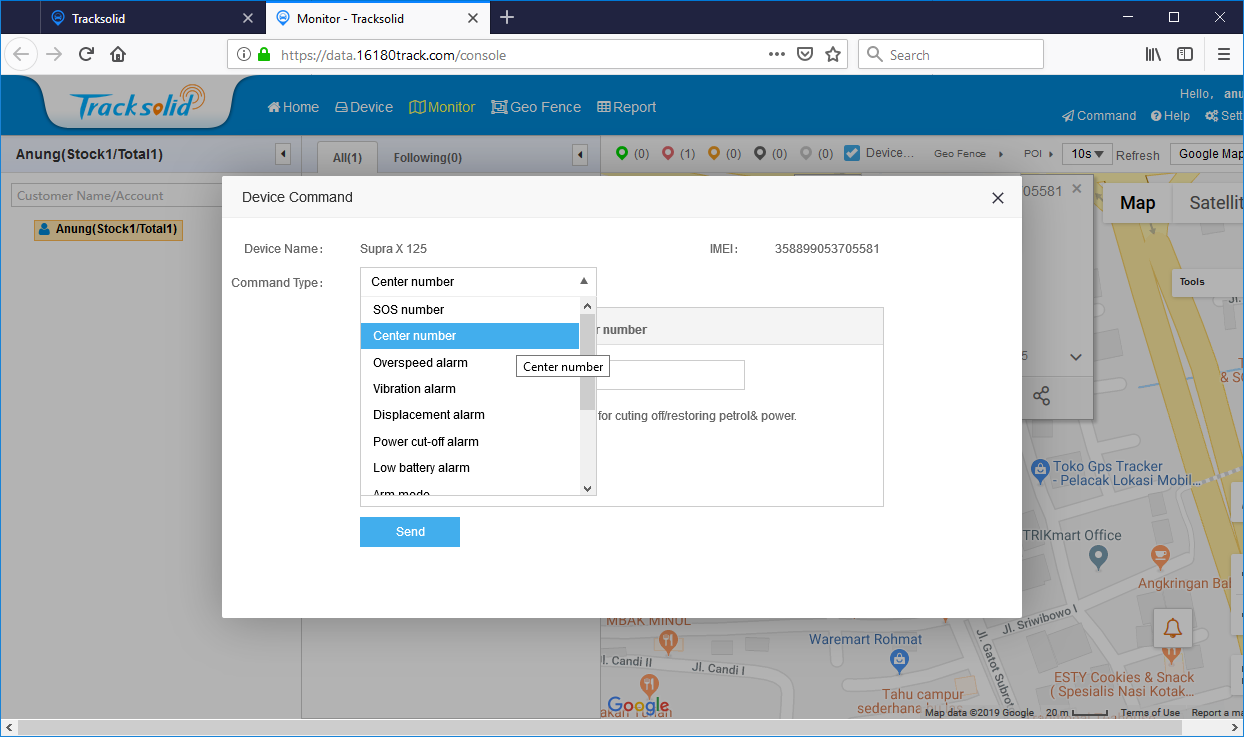
Task: Collapse the device info chevron on the map
Action: tap(1076, 356)
